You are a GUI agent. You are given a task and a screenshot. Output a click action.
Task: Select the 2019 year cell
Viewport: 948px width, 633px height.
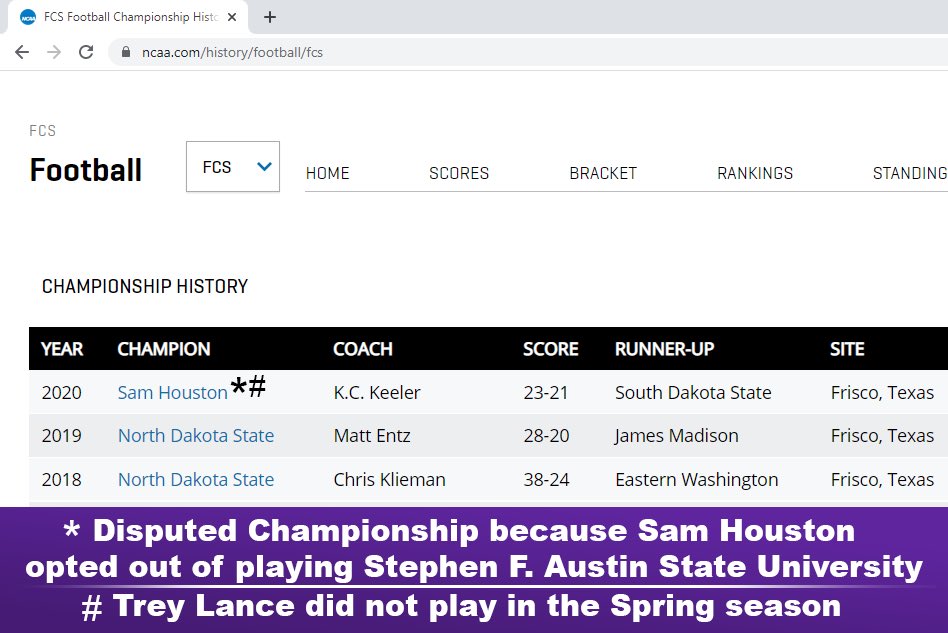click(x=62, y=436)
